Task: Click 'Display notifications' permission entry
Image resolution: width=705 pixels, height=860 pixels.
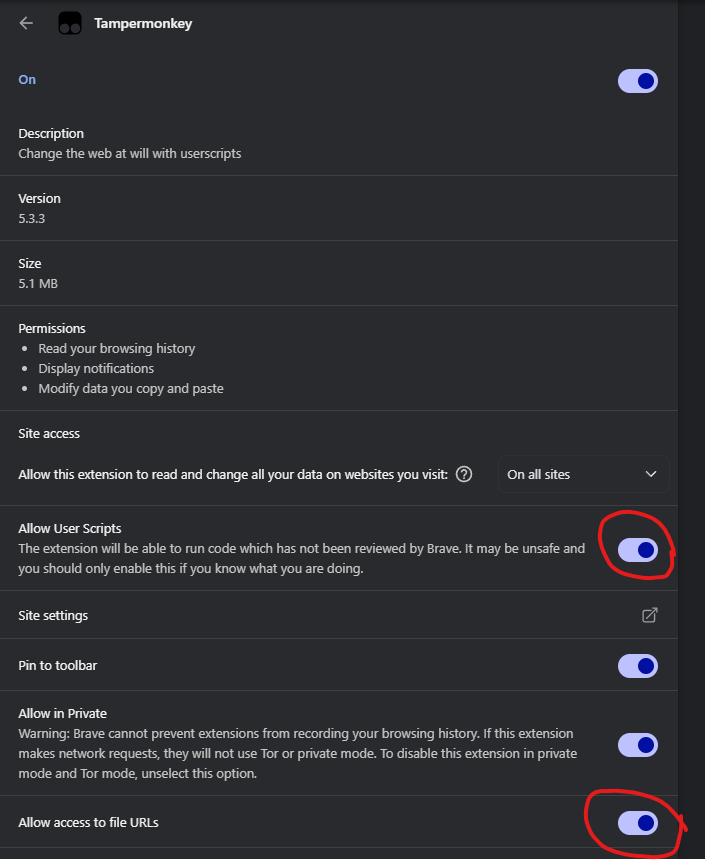Action: click(x=96, y=368)
